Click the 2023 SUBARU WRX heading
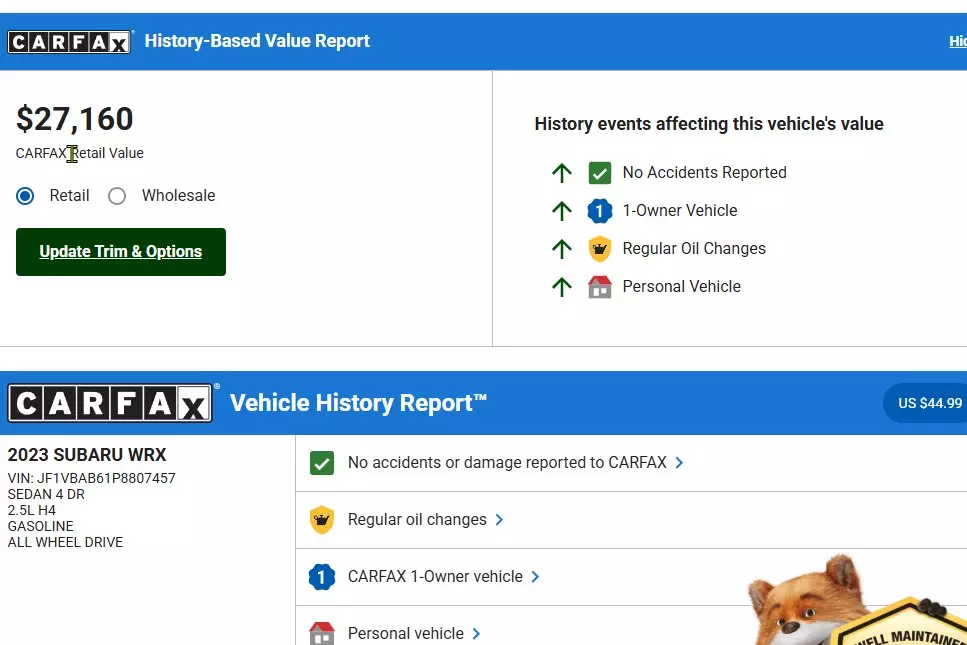 click(87, 455)
